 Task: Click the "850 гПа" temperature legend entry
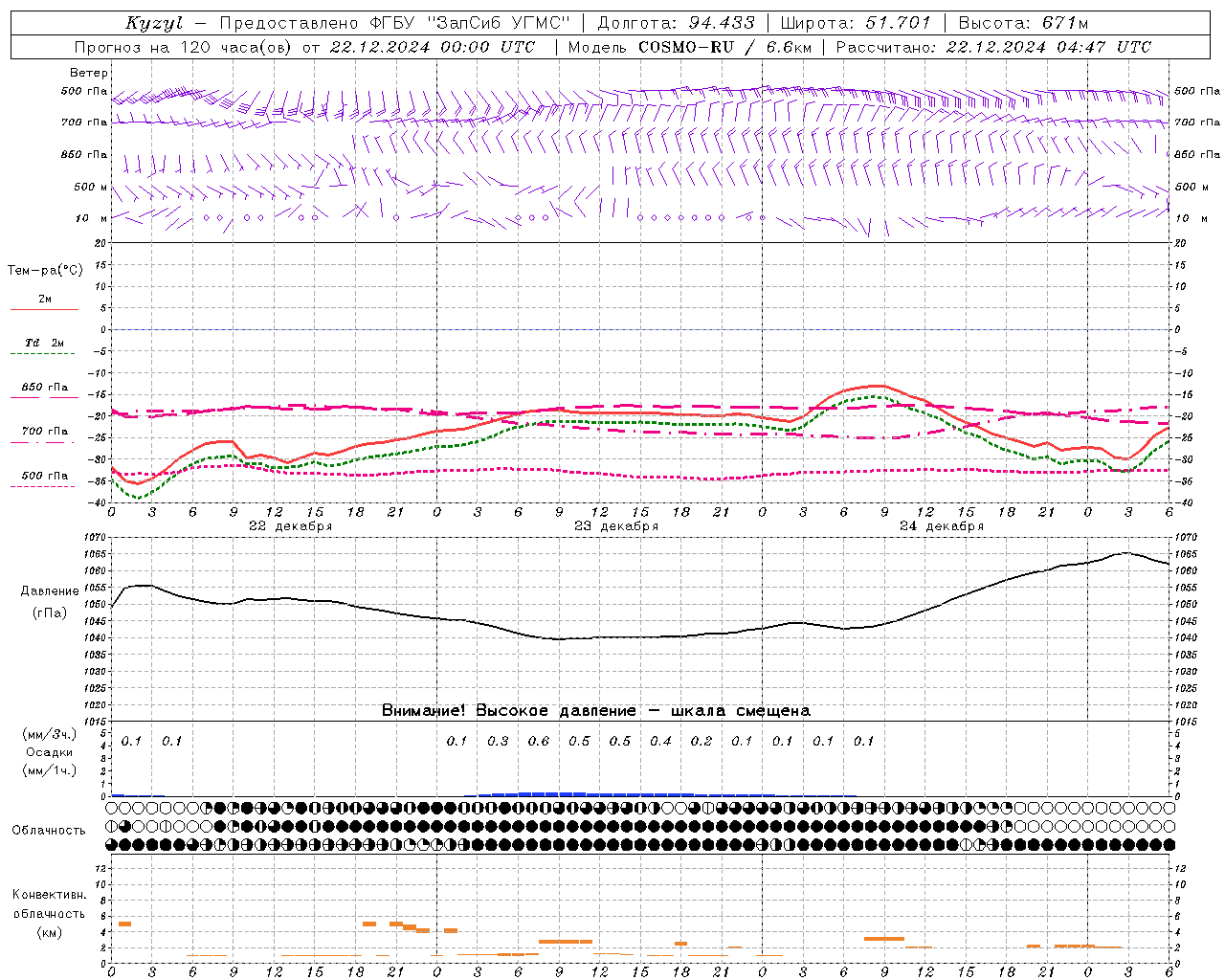point(45,388)
